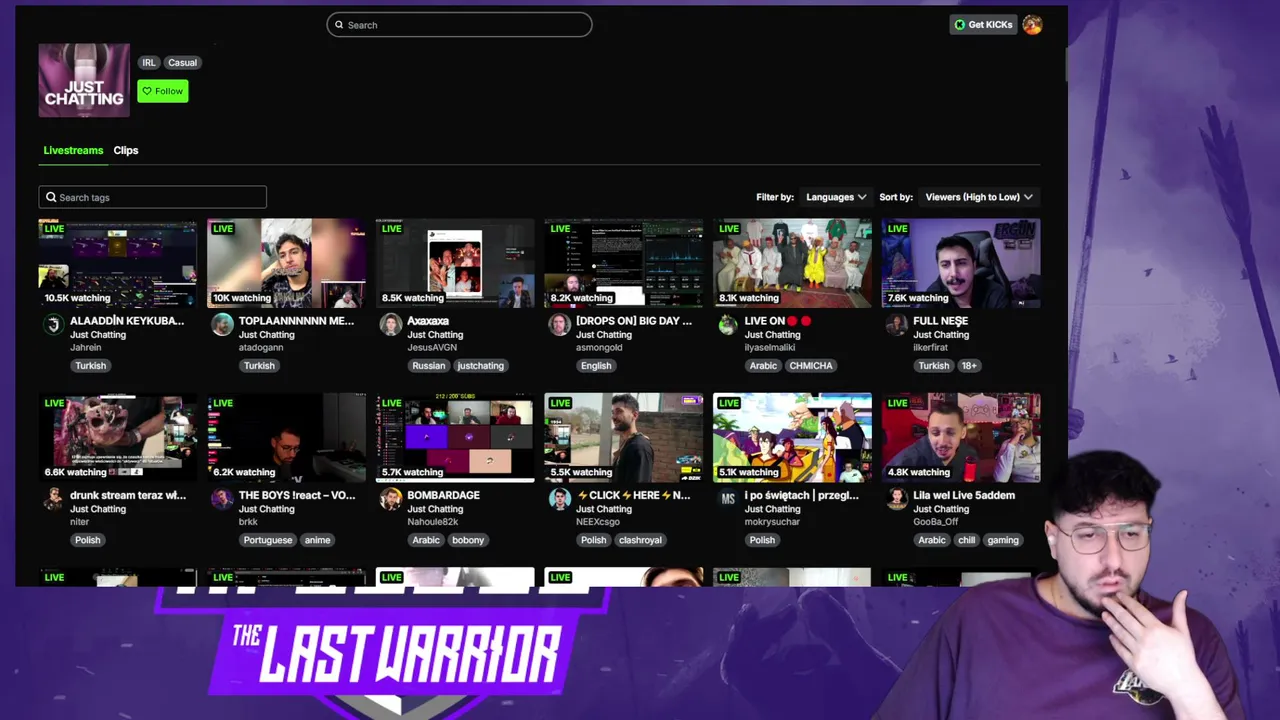The image size is (1280, 720).
Task: Open NEEXcsgo channel avatar
Action: [x=560, y=498]
